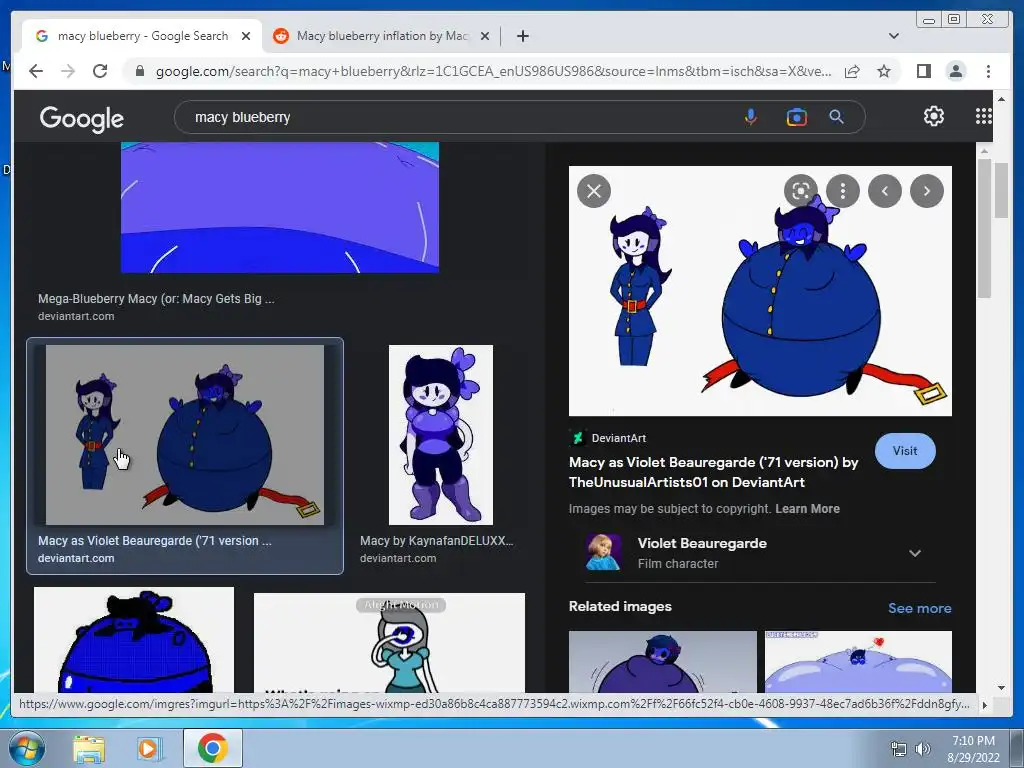Launch Windows Media Player from taskbar

point(149,748)
